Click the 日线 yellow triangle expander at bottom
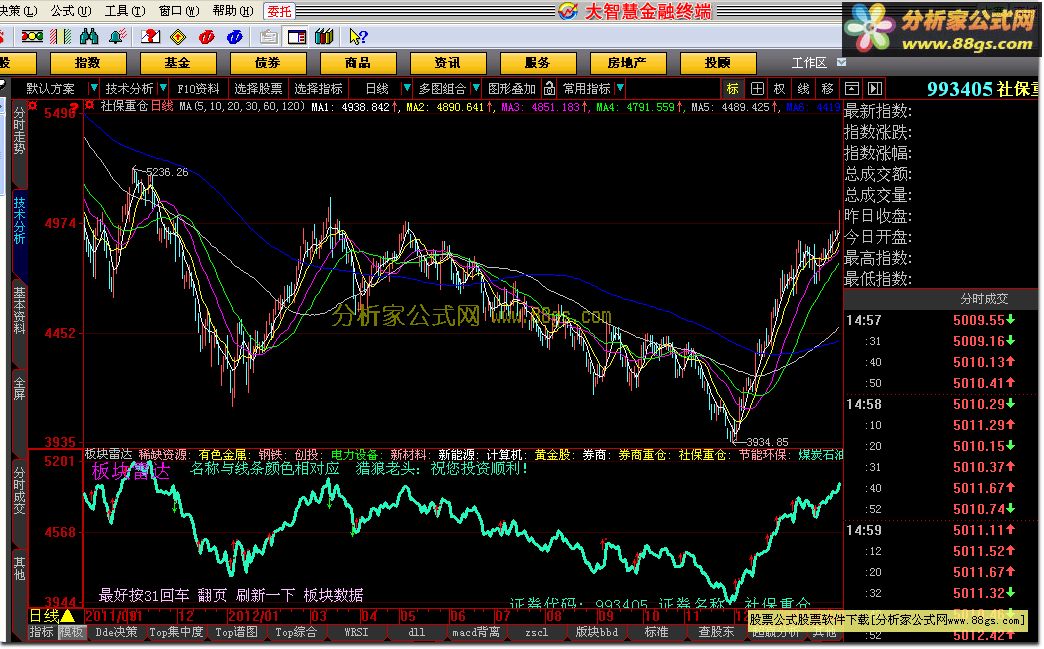This screenshot has width=1044, height=649. tap(67, 616)
